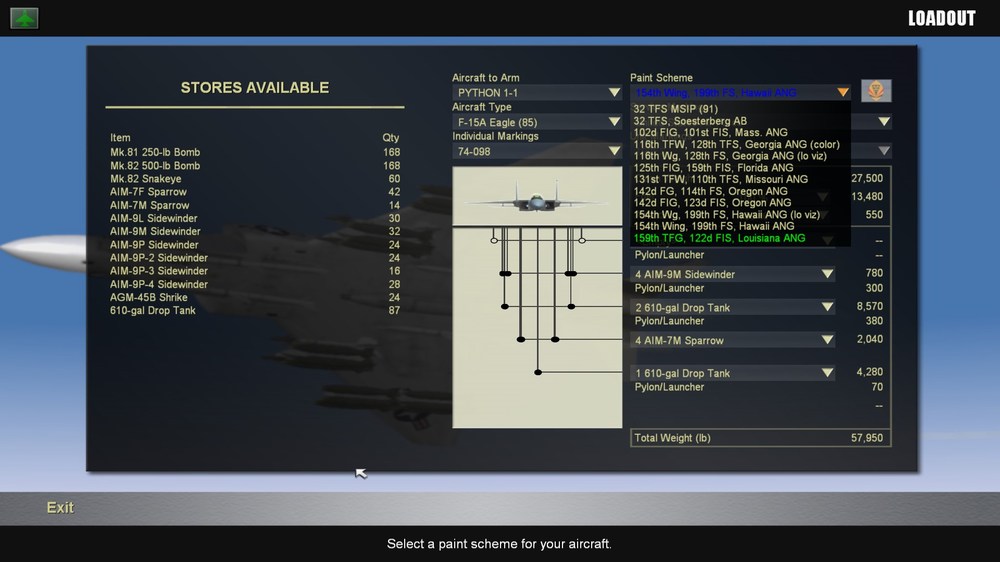
Task: Expand the 2 610-gal Drop Tank dropdown
Action: coord(733,307)
